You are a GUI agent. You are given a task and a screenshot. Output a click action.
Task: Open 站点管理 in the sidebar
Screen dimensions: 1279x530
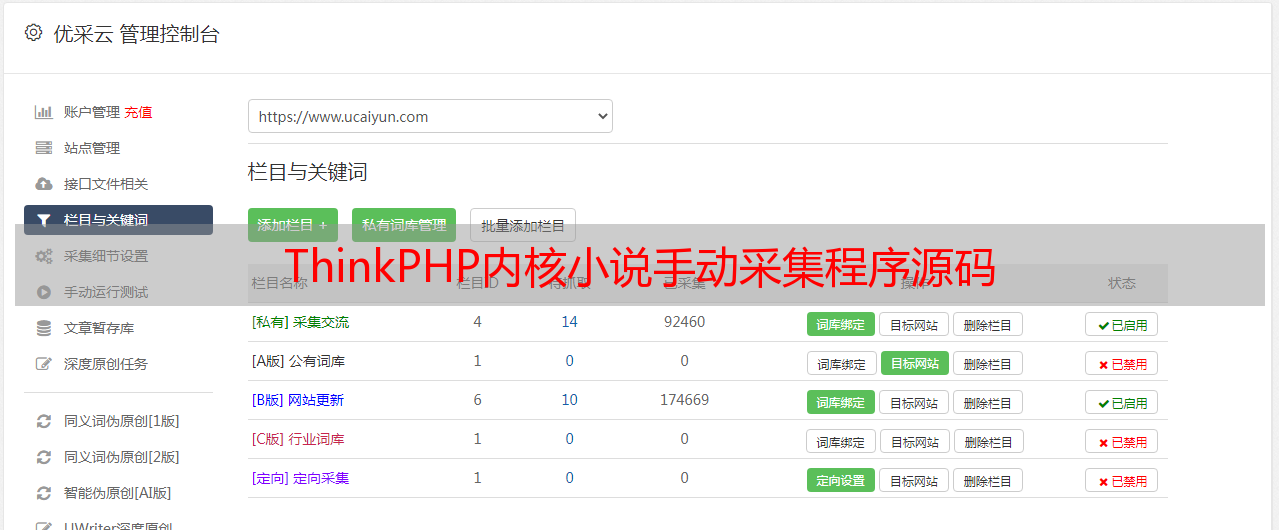(x=92, y=148)
